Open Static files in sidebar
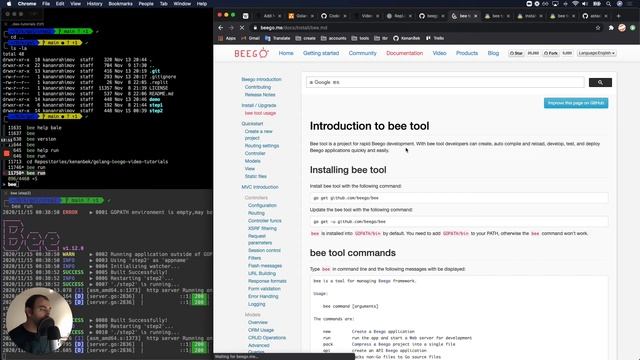Image resolution: width=640 pixels, height=360 pixels. coord(256,176)
